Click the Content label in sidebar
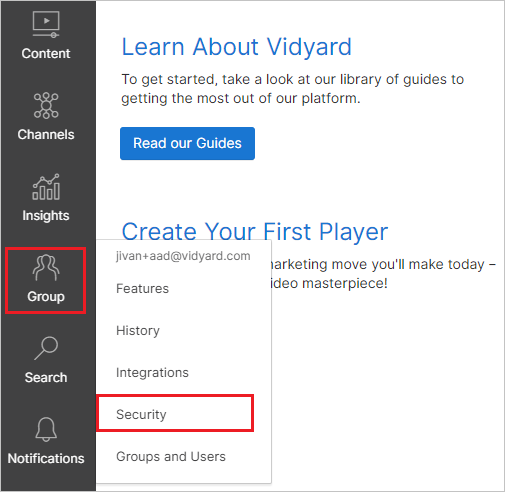Viewport: 505px width, 492px height. (46, 54)
